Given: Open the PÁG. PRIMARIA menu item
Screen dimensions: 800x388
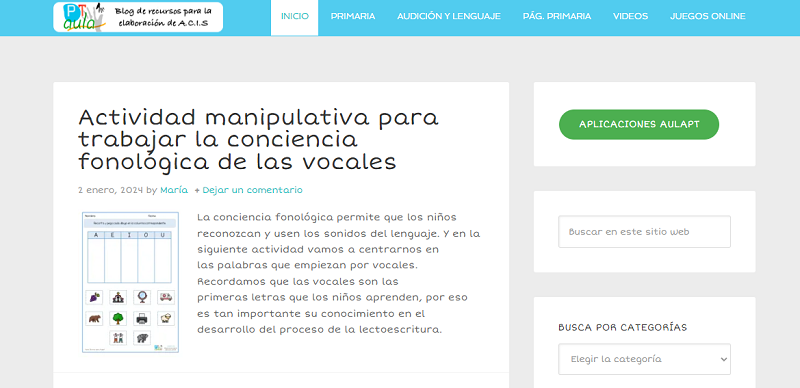Looking at the screenshot, I should (x=557, y=16).
